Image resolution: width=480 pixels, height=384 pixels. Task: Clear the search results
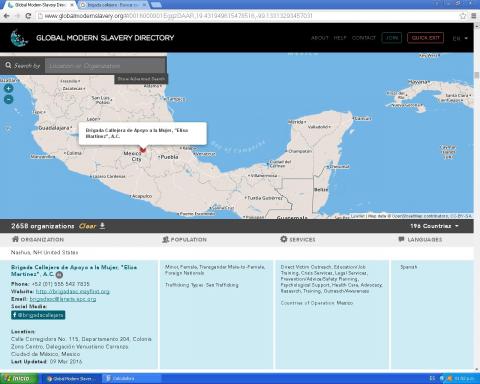click(x=87, y=226)
